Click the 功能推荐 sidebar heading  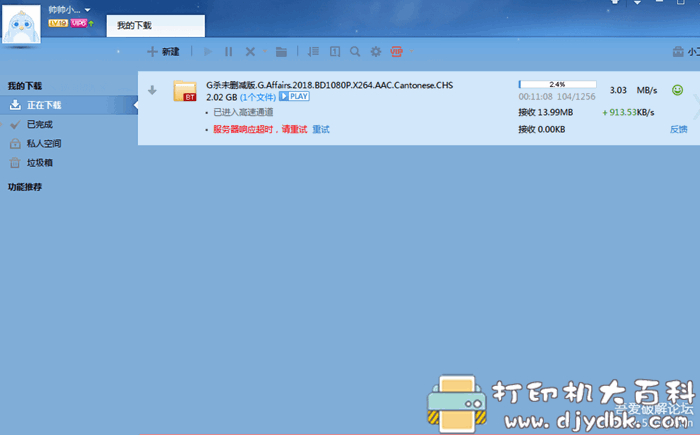coord(25,187)
